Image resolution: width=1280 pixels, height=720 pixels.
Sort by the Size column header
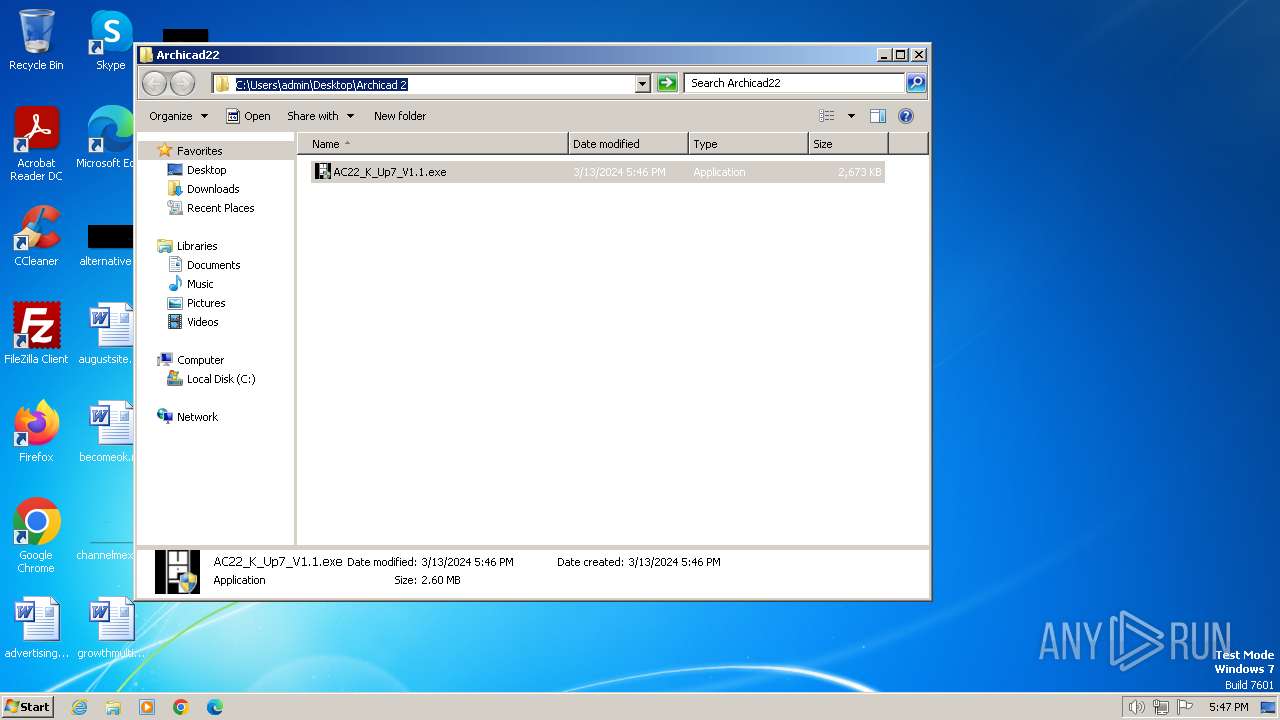pos(848,144)
